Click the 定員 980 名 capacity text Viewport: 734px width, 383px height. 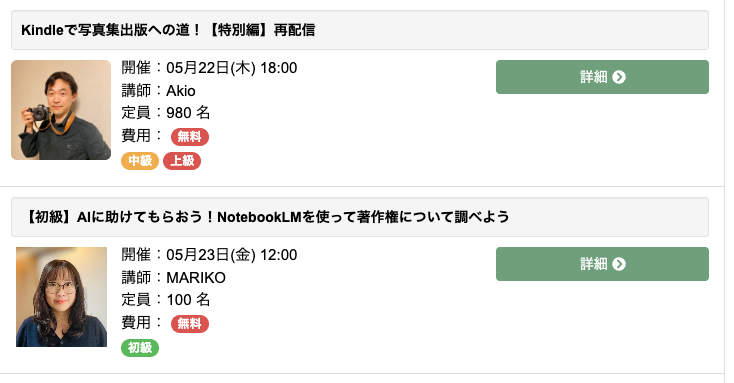click(166, 113)
